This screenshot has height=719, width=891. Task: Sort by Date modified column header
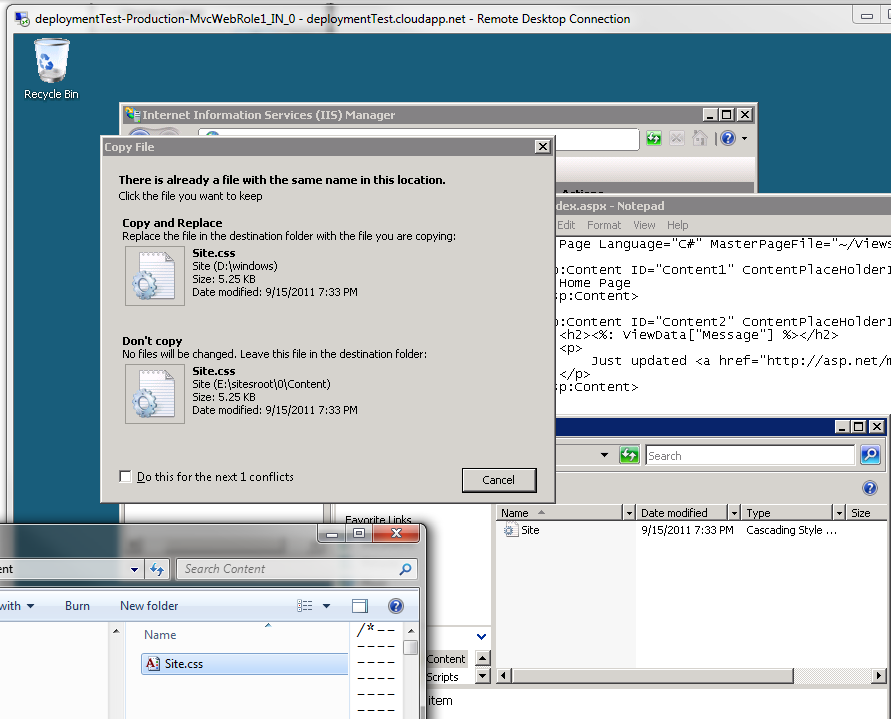point(682,513)
